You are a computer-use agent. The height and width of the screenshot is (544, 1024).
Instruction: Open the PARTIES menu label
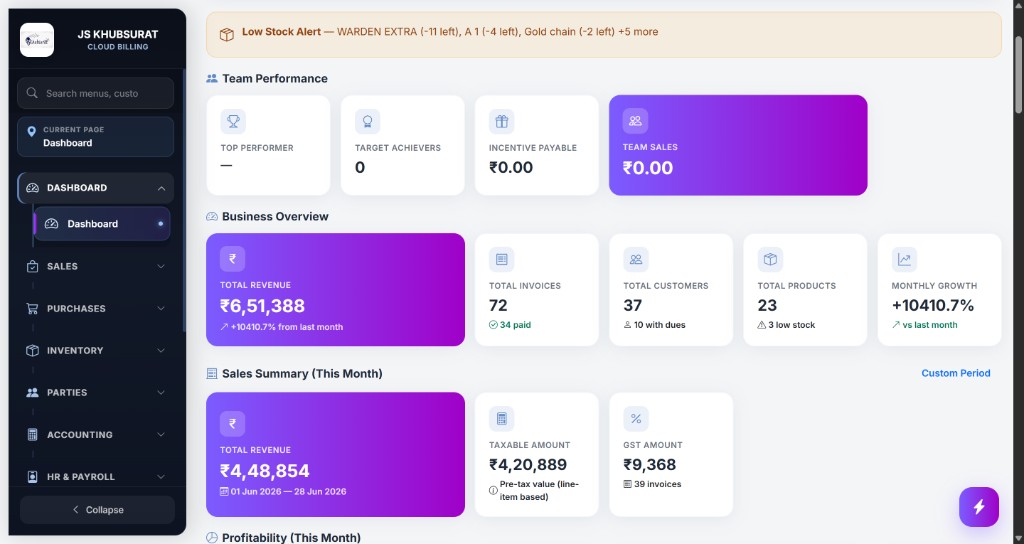click(x=67, y=392)
